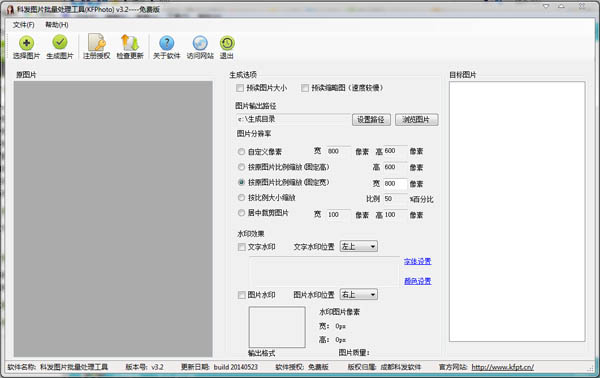
Task: Tick the 文字水印 checkbox
Action: [x=241, y=247]
